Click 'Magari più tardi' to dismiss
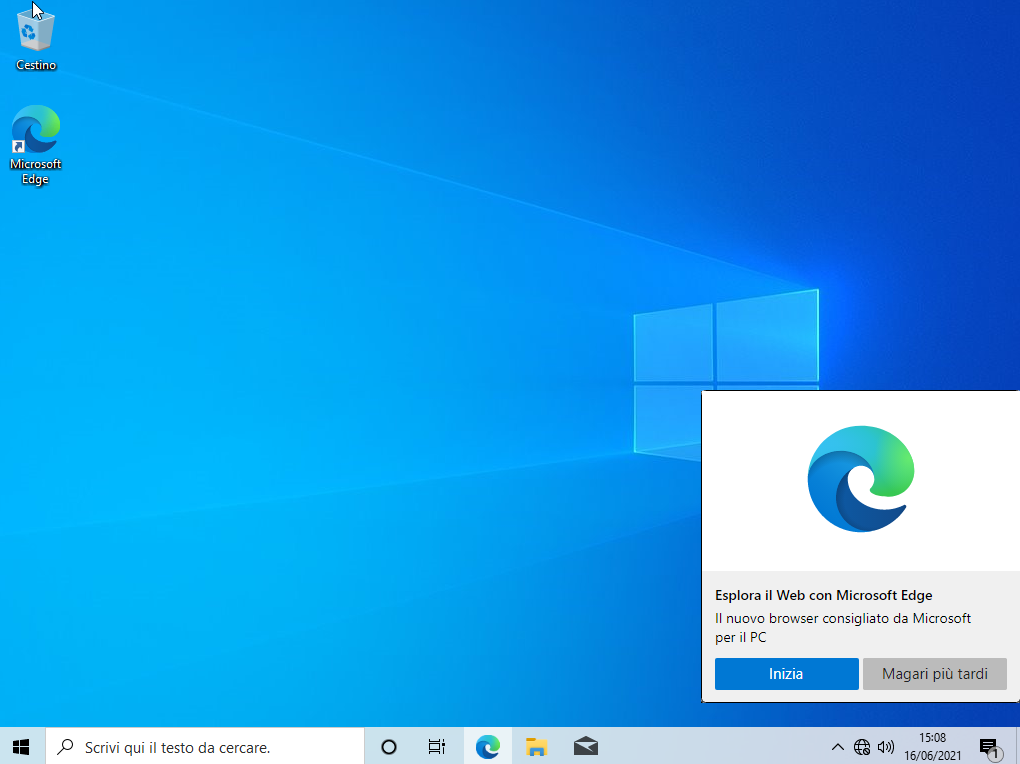The image size is (1020, 764). pyautogui.click(x=935, y=674)
